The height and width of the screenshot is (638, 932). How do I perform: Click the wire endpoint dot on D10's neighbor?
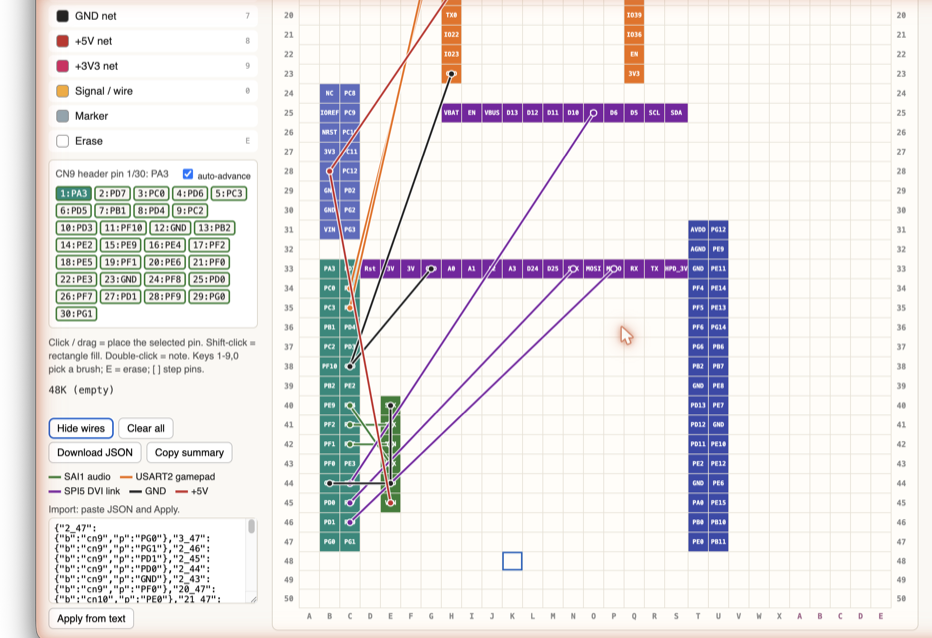click(x=593, y=113)
